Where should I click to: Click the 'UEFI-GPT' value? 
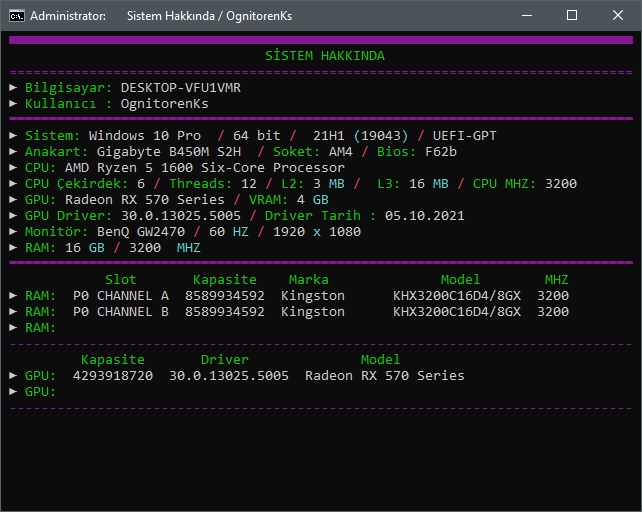point(464,136)
